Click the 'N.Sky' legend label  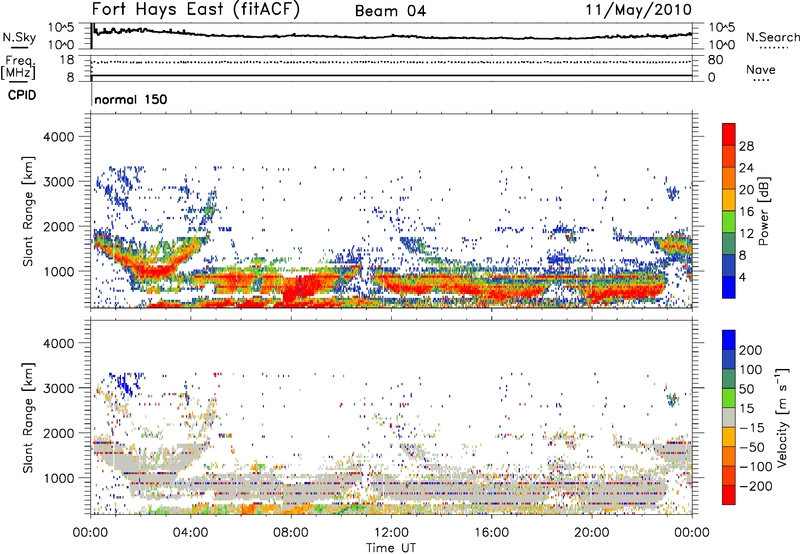(x=19, y=37)
